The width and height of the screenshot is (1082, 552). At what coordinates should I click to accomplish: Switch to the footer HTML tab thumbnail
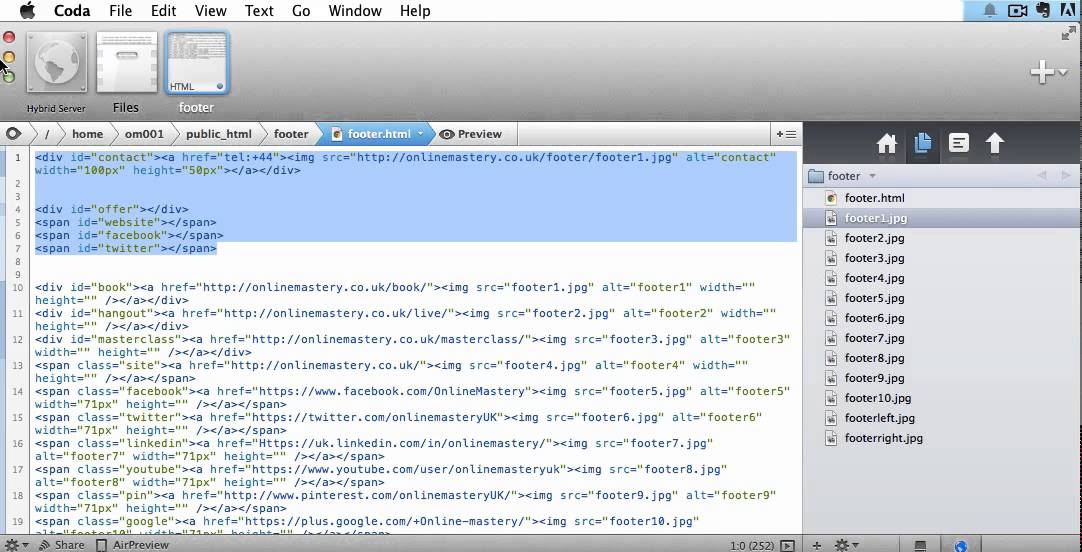(x=197, y=63)
